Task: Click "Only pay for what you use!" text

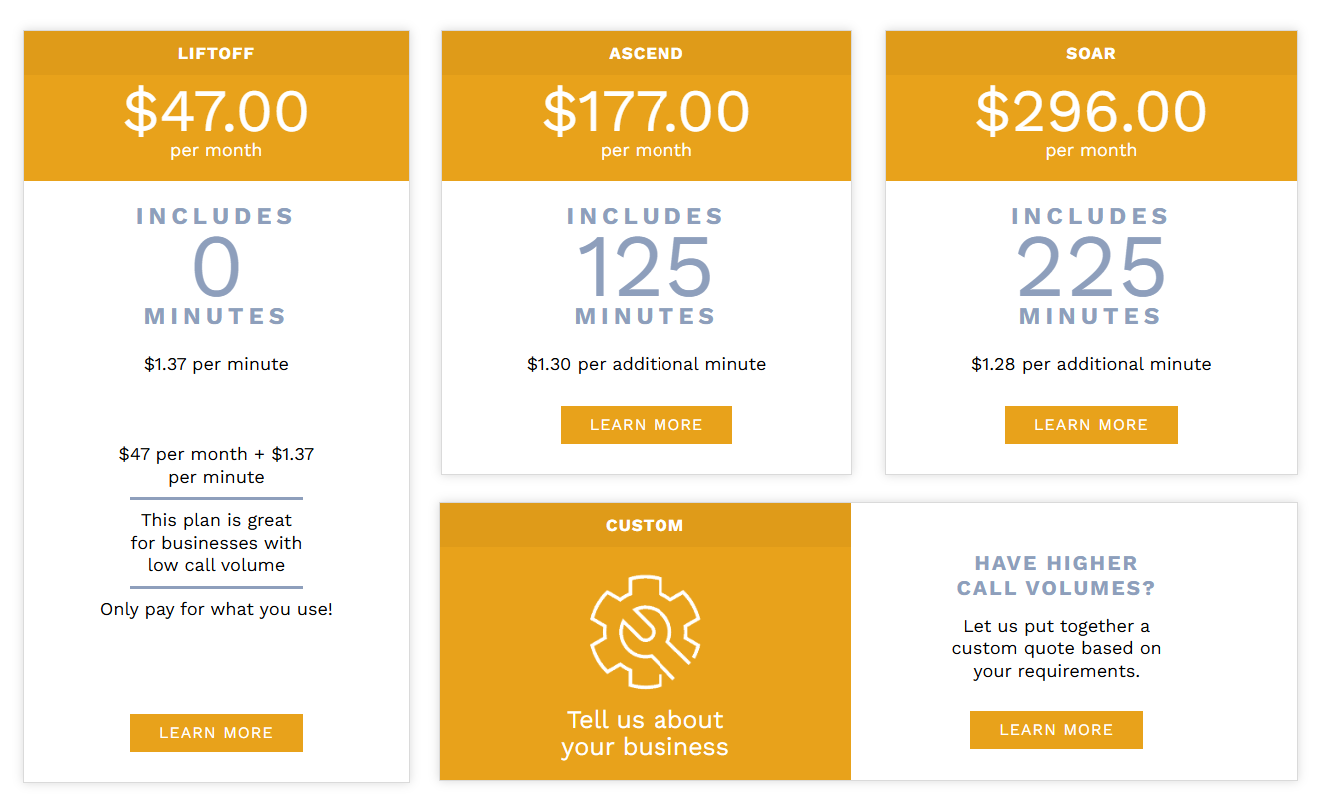Action: (216, 610)
